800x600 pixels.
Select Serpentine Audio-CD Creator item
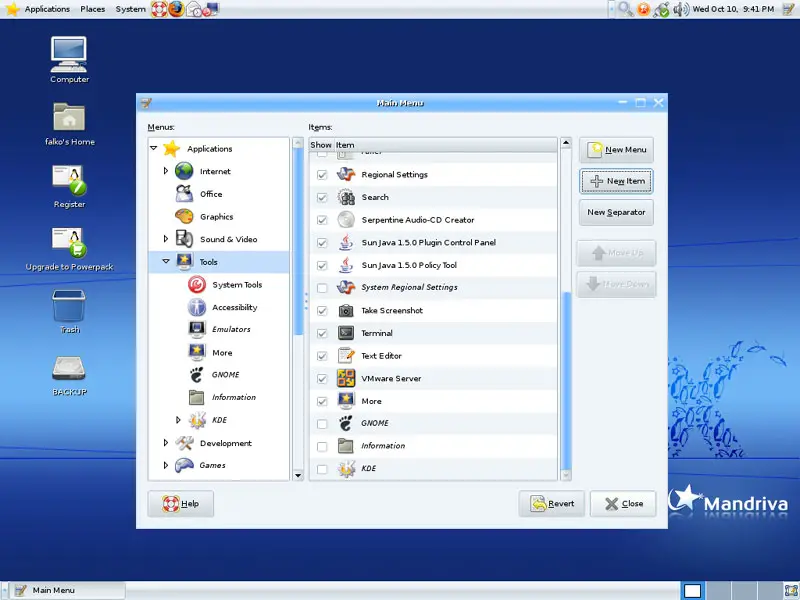433,220
